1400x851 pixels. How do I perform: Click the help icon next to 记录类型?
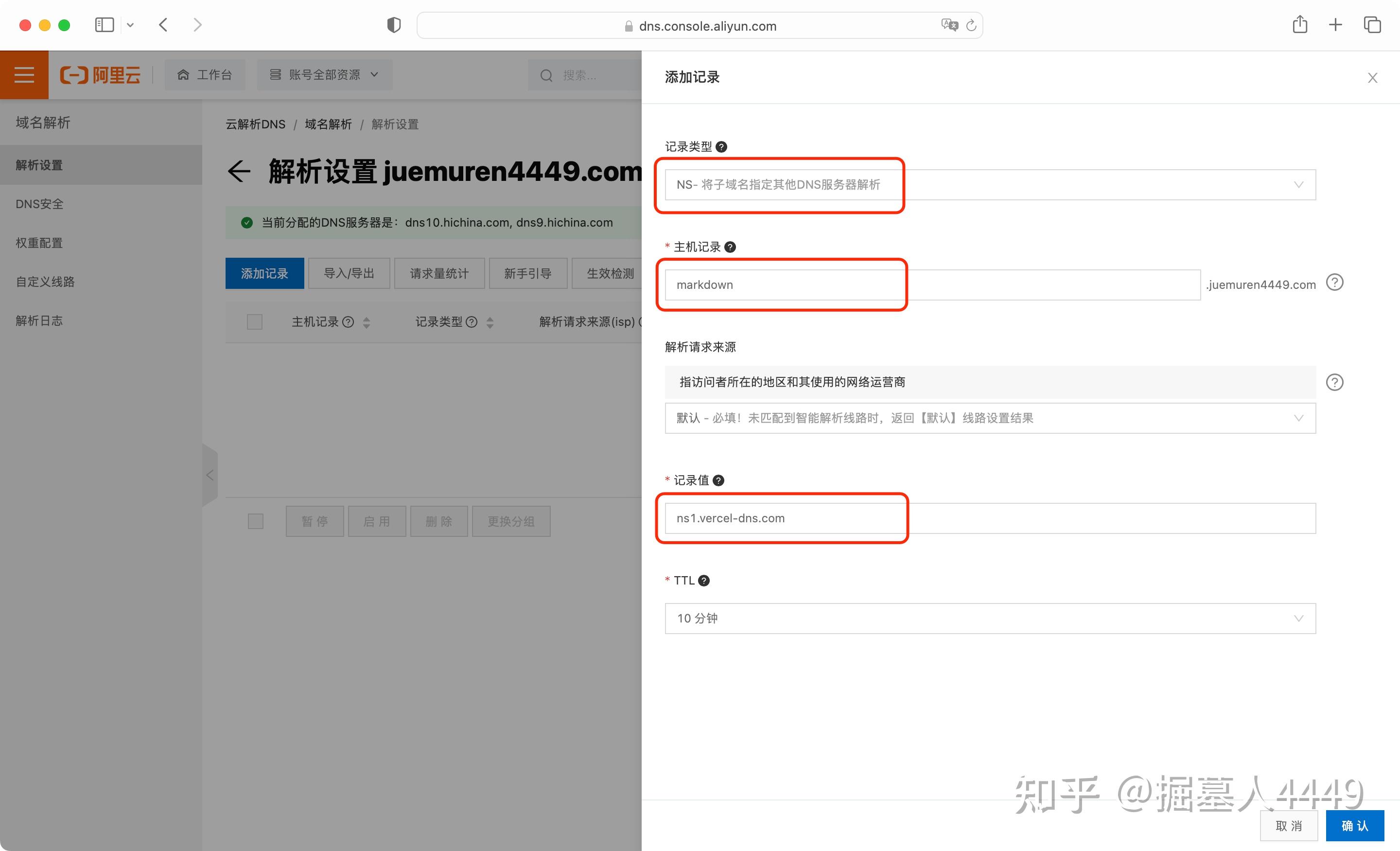(x=721, y=147)
